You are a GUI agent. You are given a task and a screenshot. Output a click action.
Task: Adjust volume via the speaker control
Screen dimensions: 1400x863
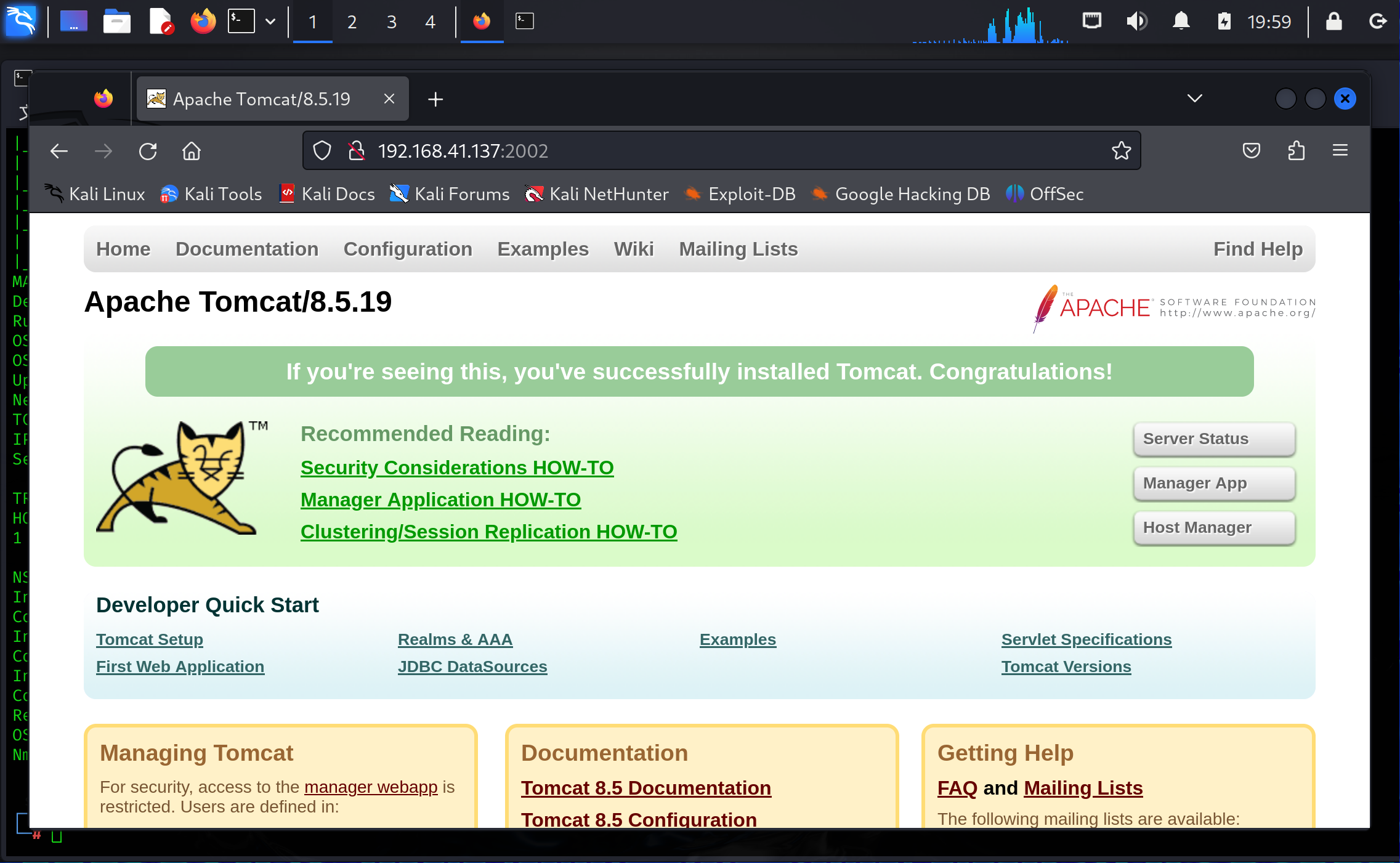(1136, 21)
